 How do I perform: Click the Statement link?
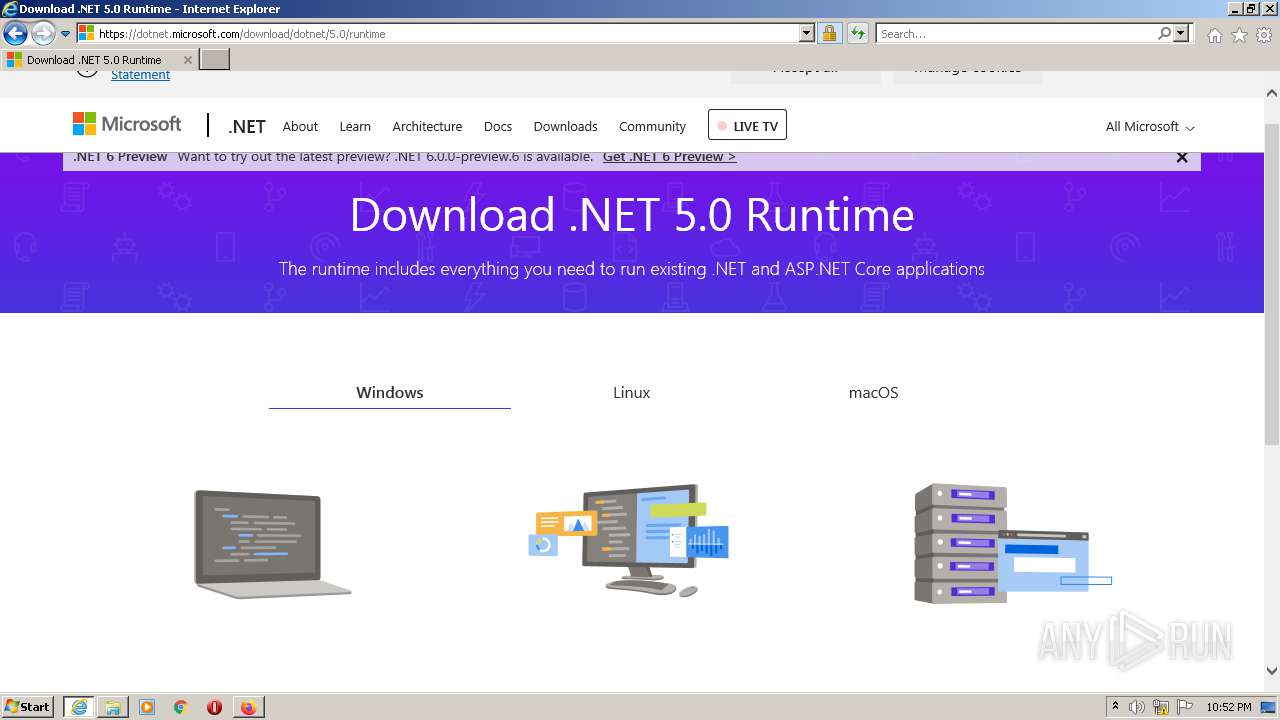140,75
